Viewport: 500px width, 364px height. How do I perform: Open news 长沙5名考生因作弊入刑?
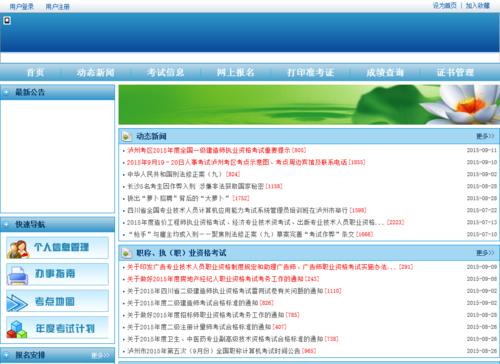click(196, 186)
